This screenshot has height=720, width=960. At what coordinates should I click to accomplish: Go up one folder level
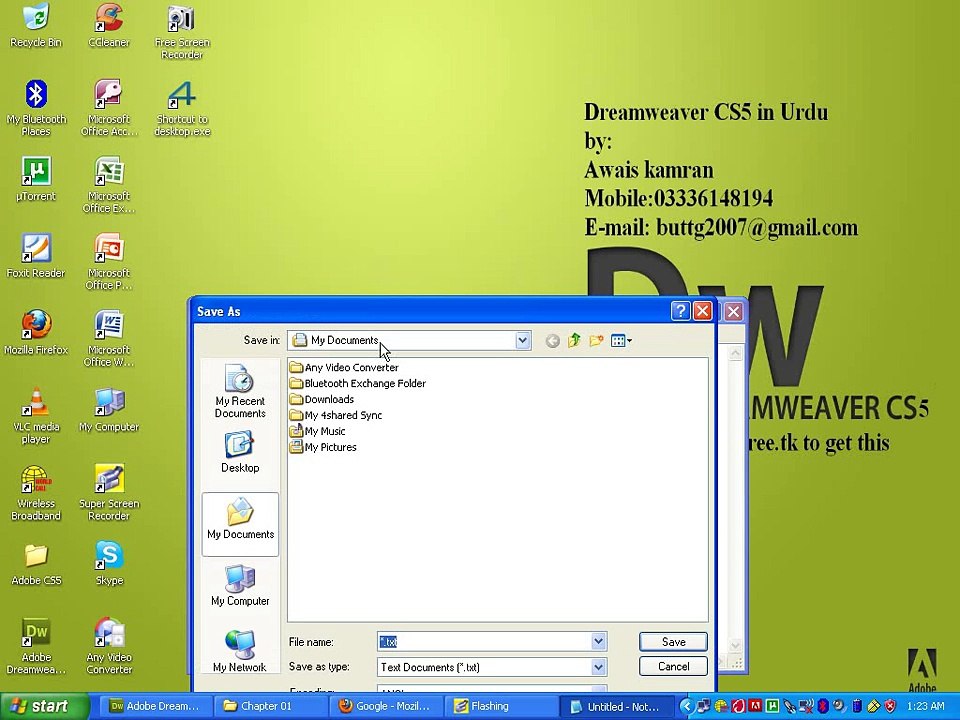(x=574, y=340)
